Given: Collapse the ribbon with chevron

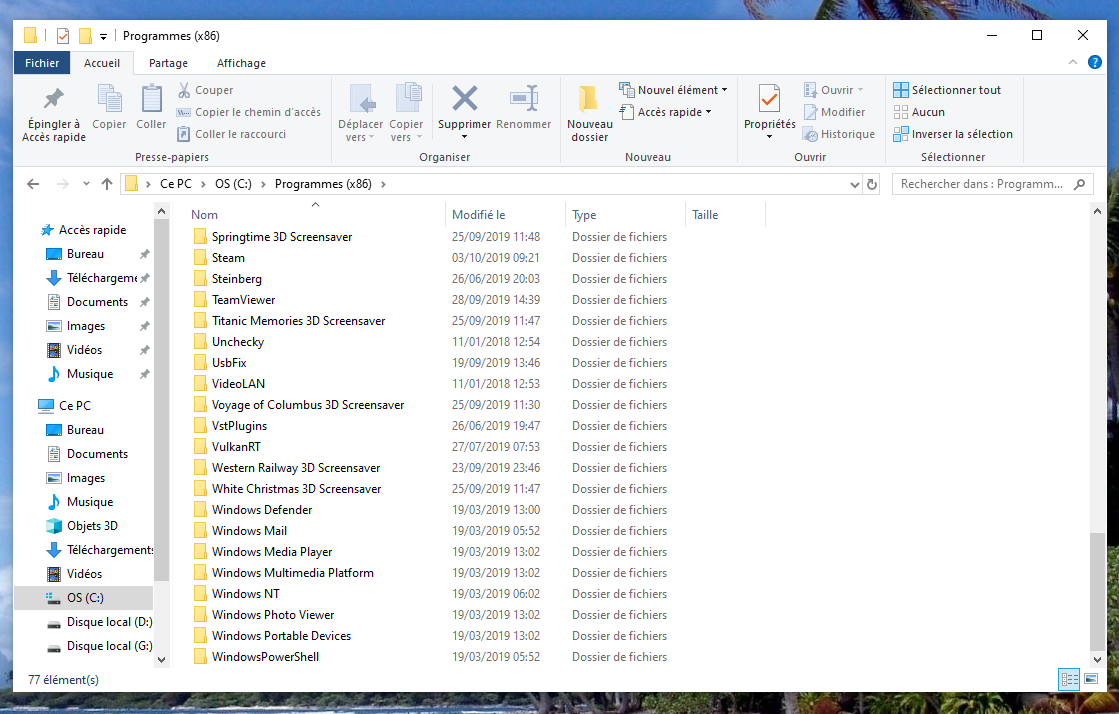Looking at the screenshot, I should point(1073,63).
